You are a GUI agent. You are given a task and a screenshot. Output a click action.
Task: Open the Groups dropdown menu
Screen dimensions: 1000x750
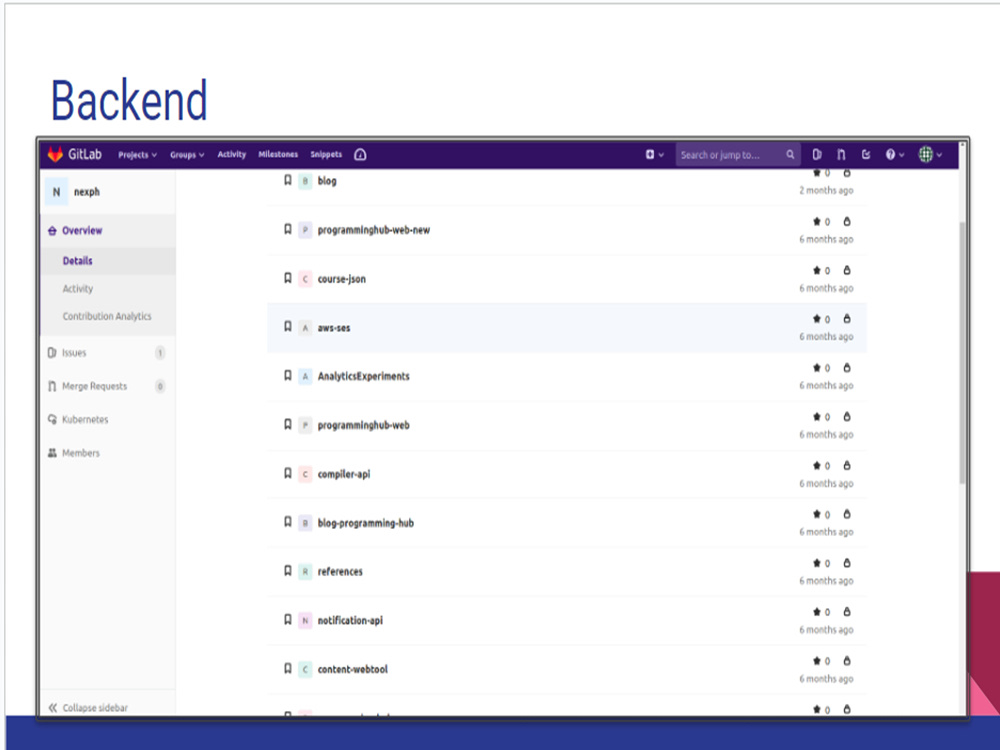click(187, 155)
